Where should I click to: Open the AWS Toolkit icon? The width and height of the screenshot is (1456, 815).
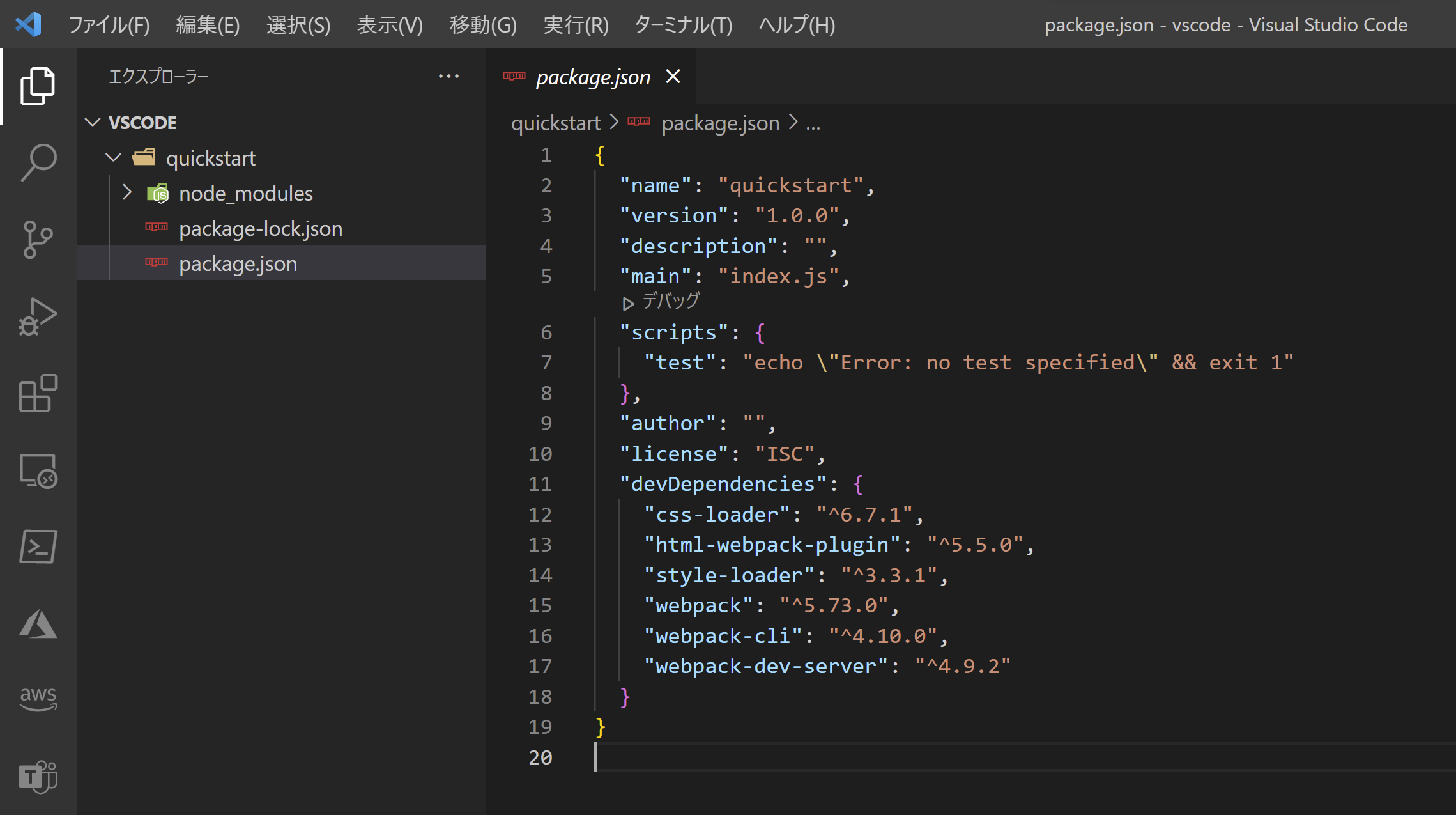(38, 698)
